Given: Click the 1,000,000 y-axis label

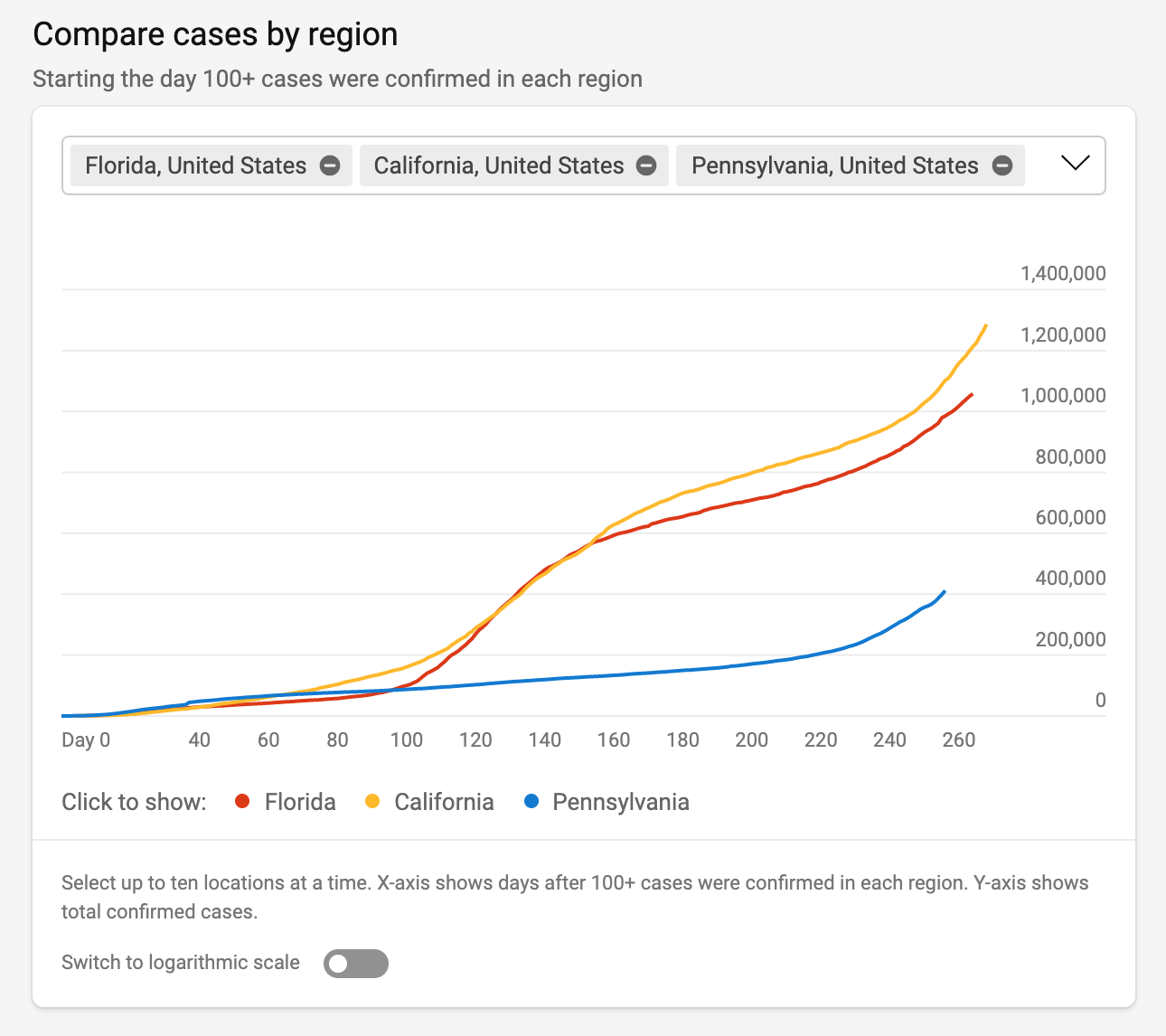Looking at the screenshot, I should (x=1063, y=396).
